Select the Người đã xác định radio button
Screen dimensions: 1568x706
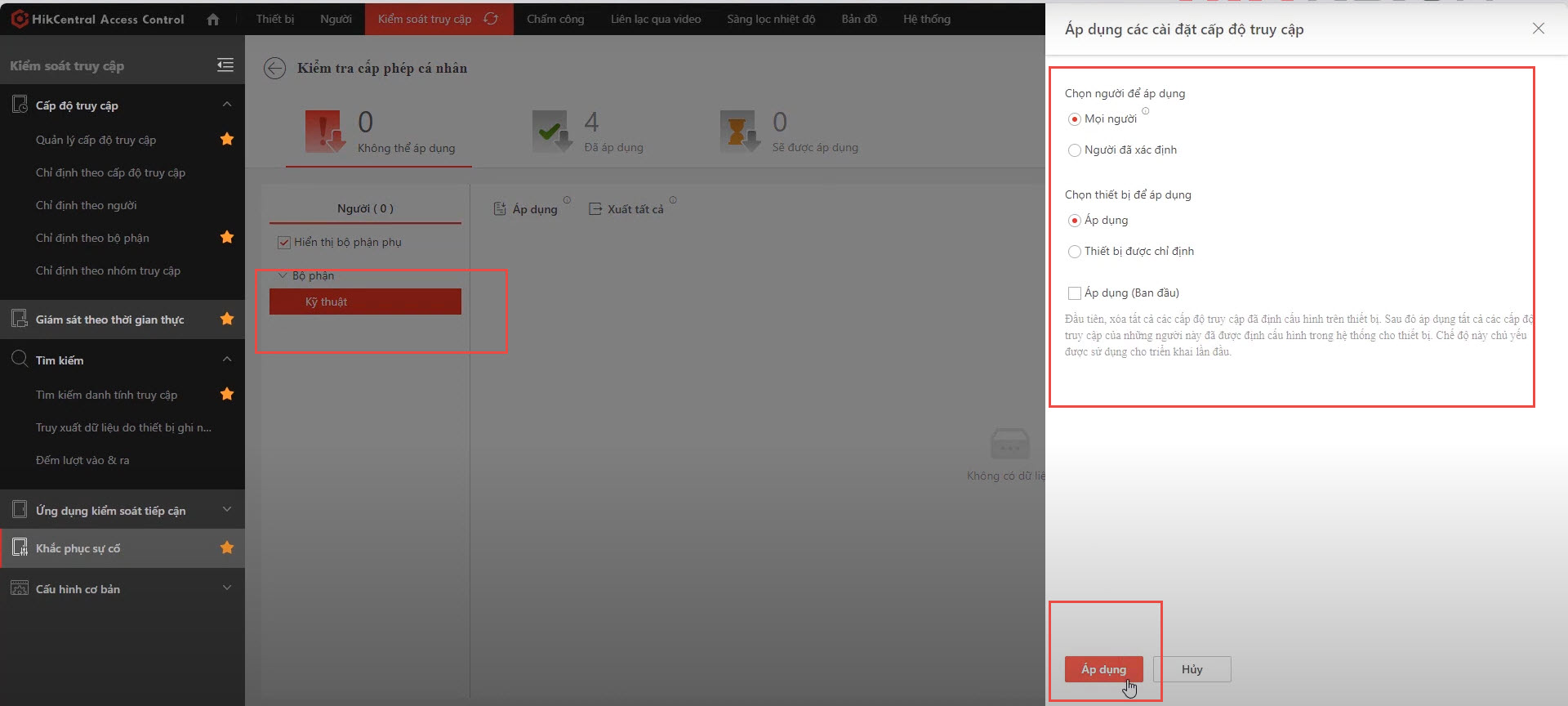[x=1075, y=150]
